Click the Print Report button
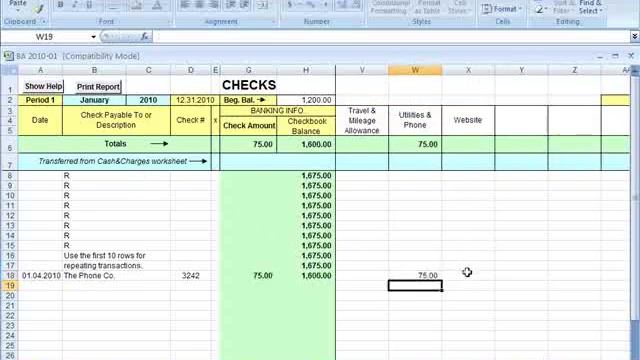The image size is (640, 360). [x=98, y=87]
